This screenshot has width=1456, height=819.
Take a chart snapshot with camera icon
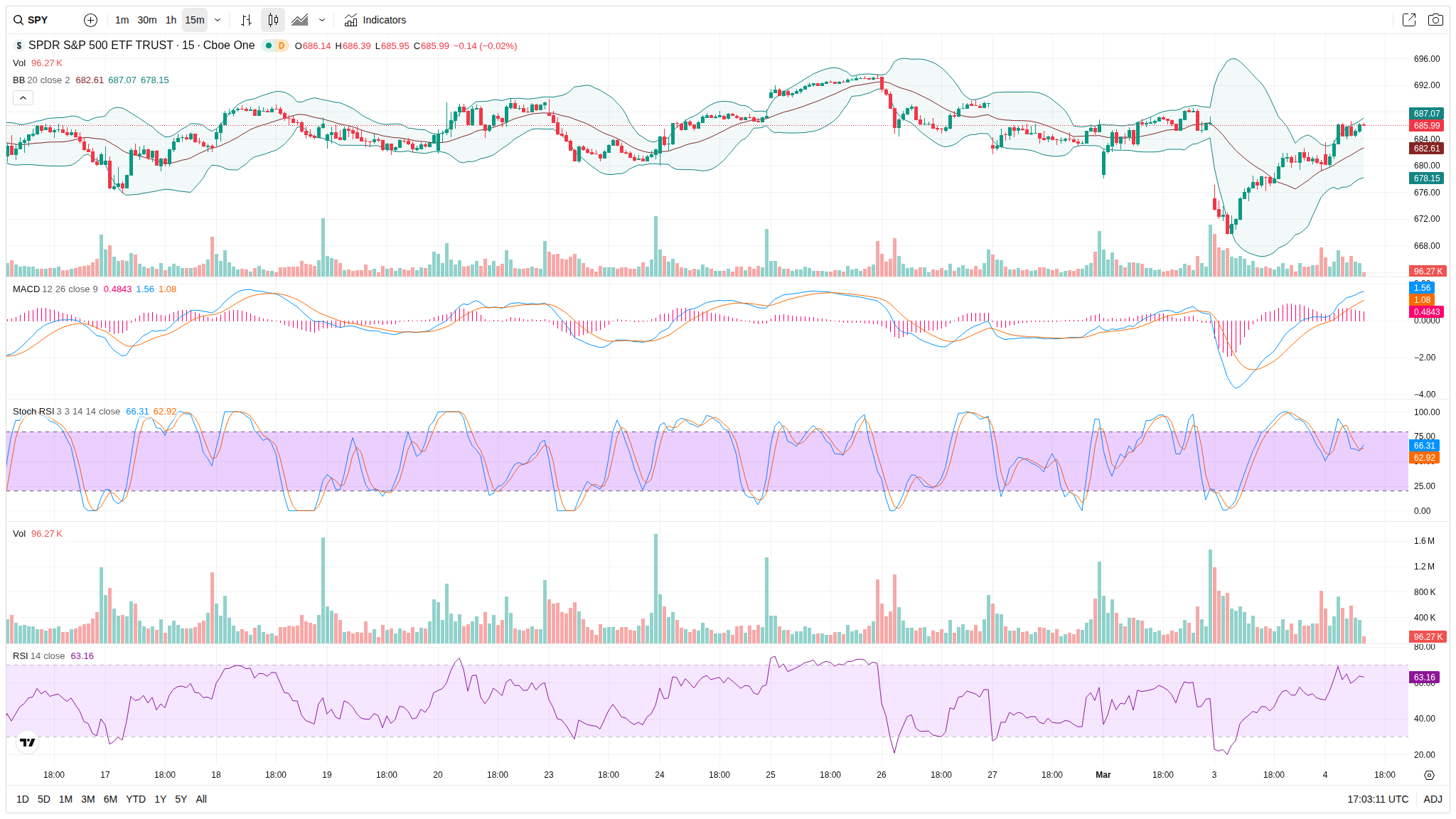1435,20
